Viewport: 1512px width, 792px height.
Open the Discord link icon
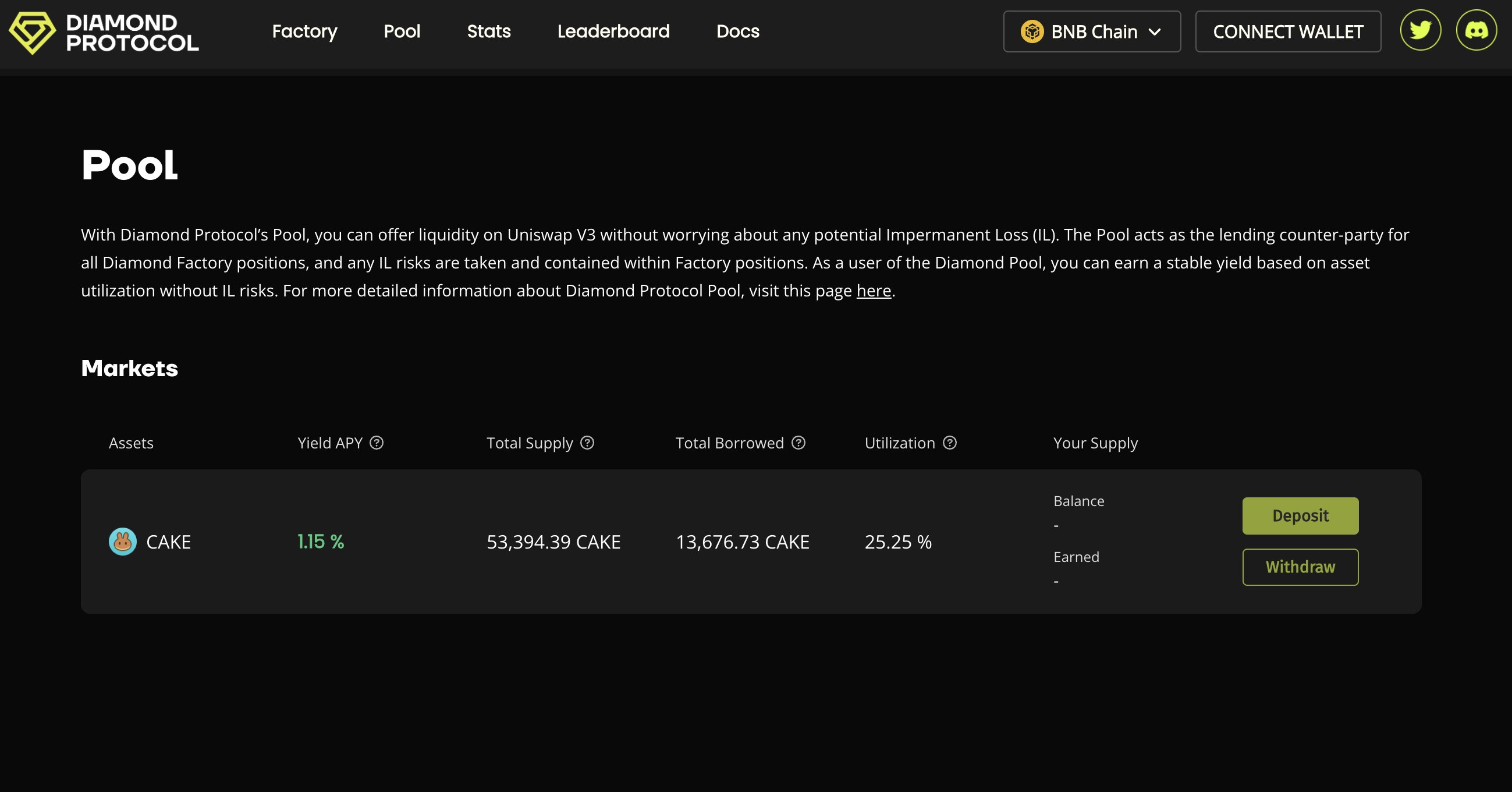click(1476, 30)
